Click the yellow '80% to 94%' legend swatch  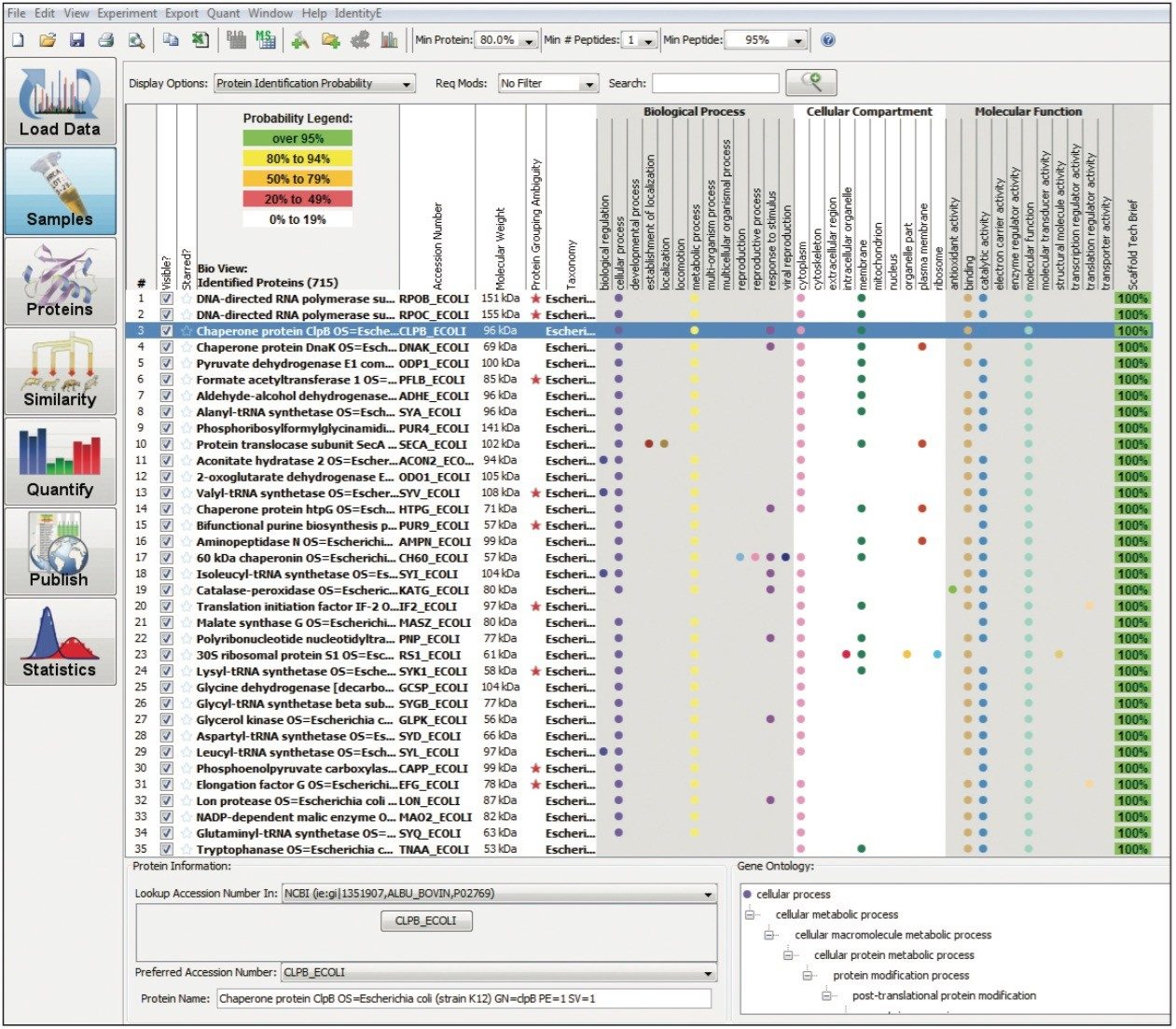[297, 160]
